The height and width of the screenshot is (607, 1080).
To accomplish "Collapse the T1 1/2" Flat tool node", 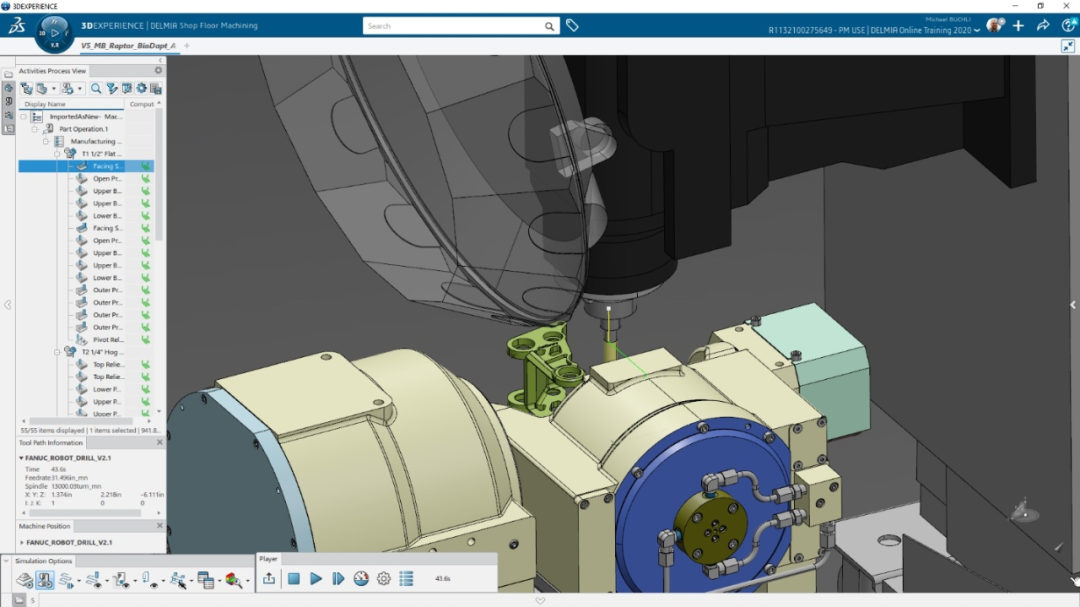I will [x=58, y=154].
